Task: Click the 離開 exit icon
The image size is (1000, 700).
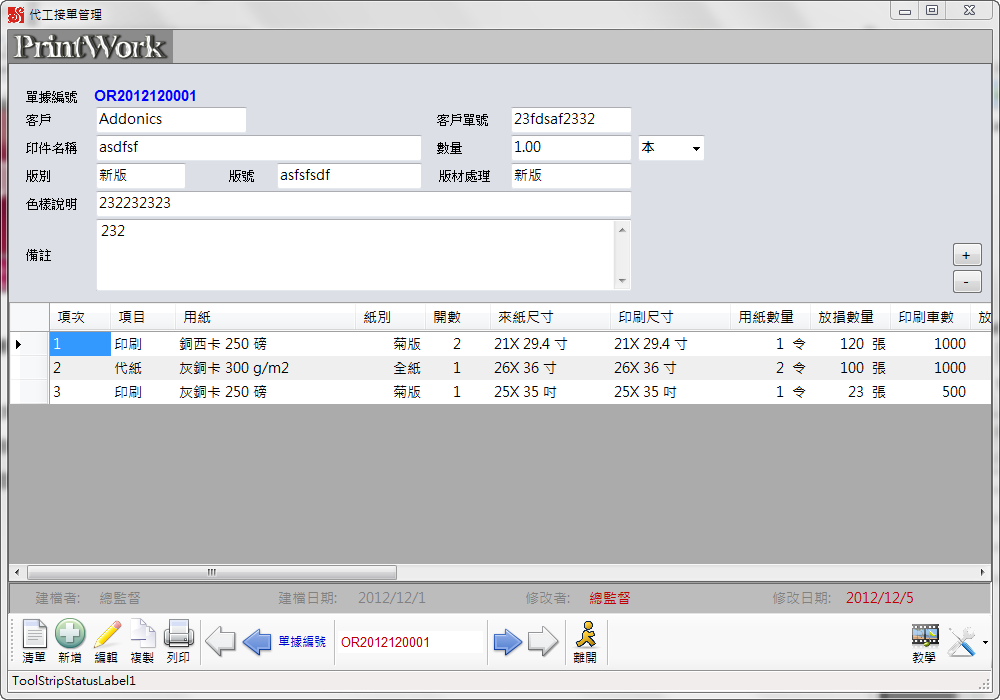Action: (585, 640)
